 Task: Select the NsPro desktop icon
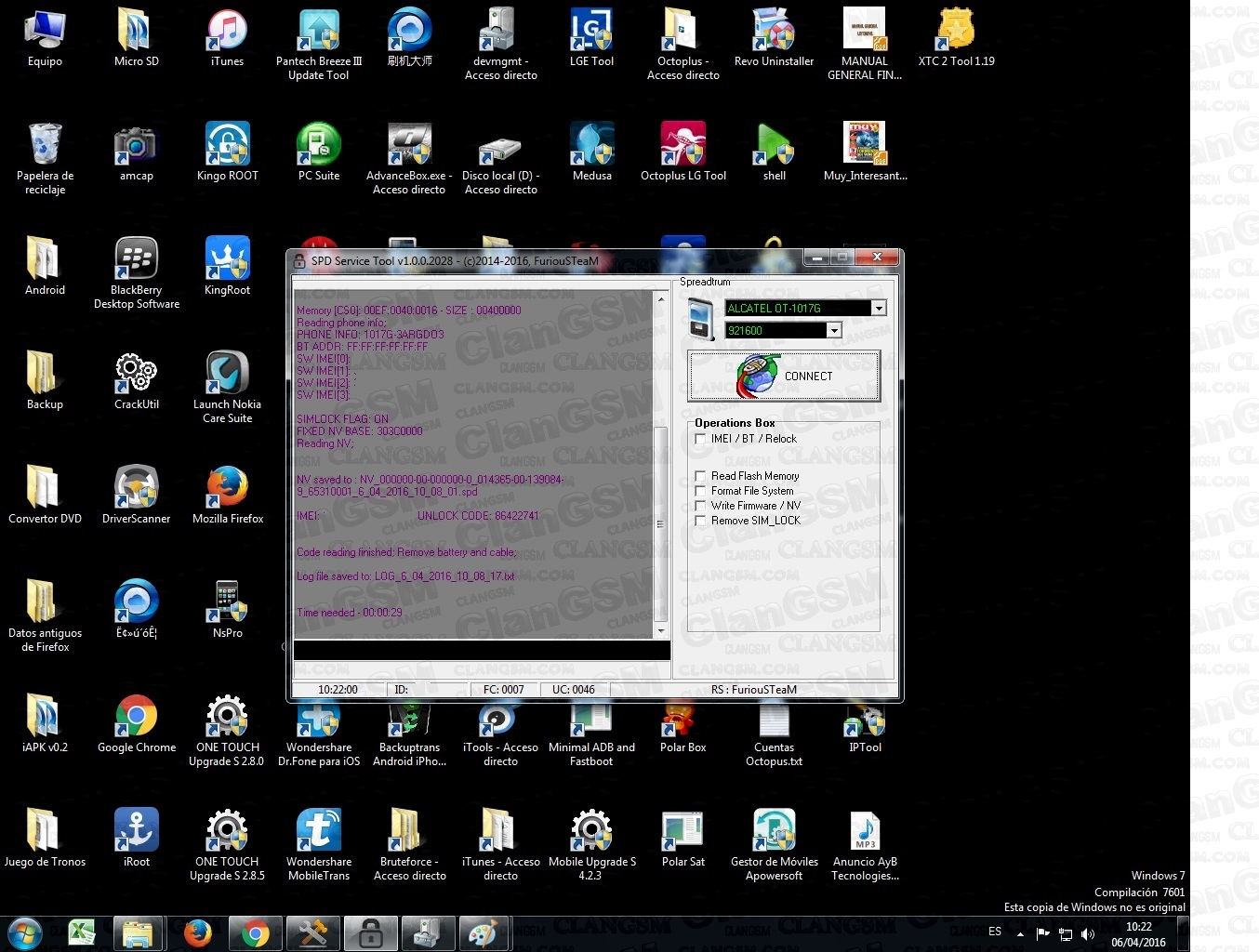pos(228,611)
